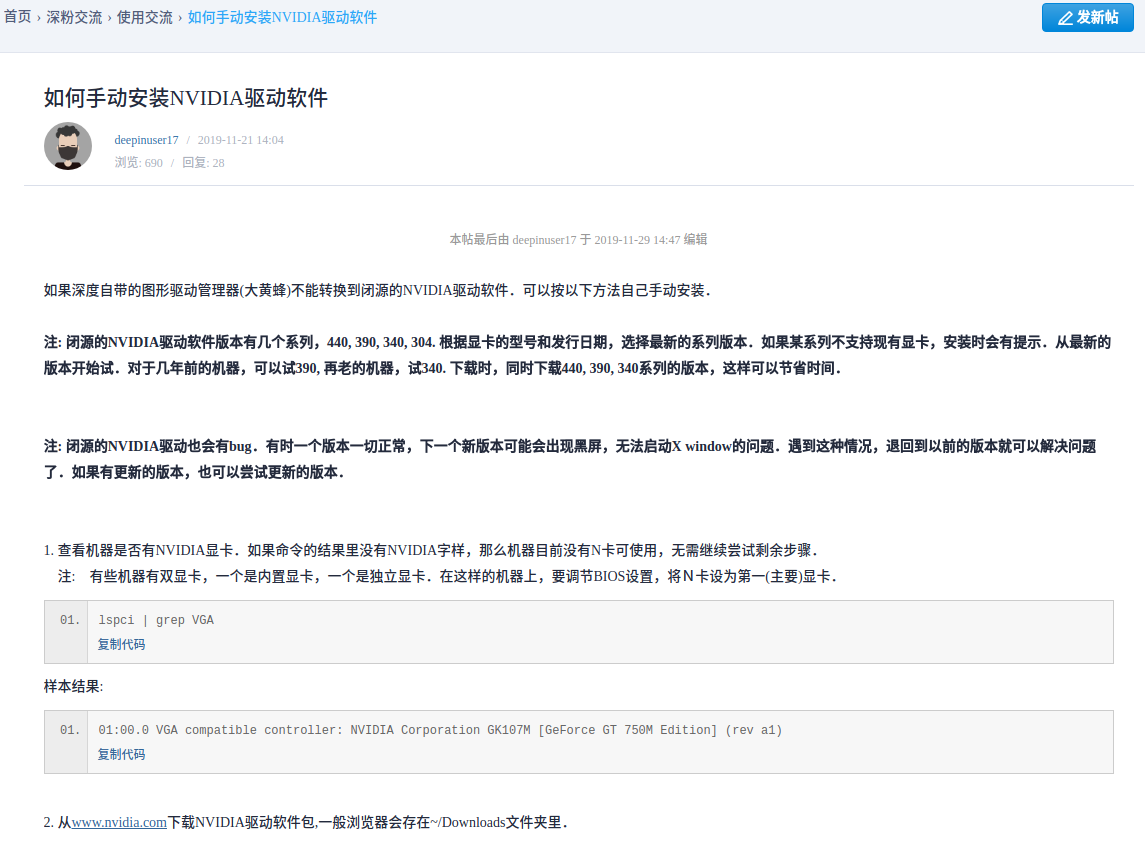
Task: Click line number 01 of first code block
Action: click(69, 620)
